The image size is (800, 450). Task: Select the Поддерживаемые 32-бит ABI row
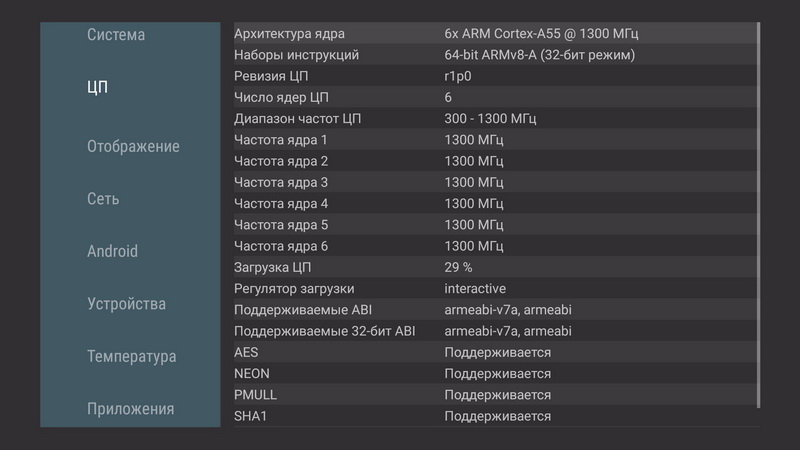(495, 331)
